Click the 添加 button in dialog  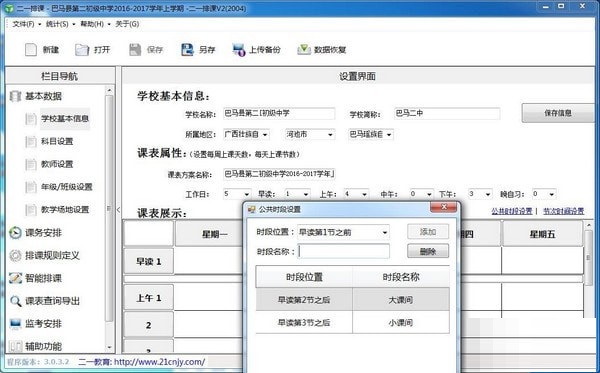point(428,232)
